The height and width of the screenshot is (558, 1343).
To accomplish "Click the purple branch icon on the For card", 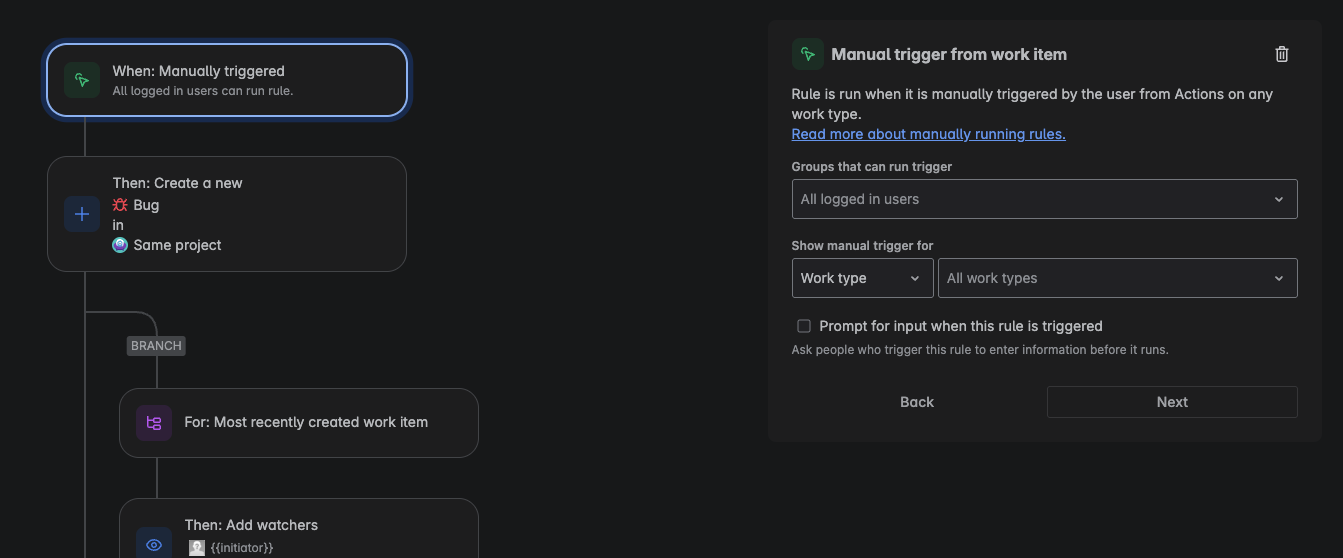I will [x=154, y=423].
